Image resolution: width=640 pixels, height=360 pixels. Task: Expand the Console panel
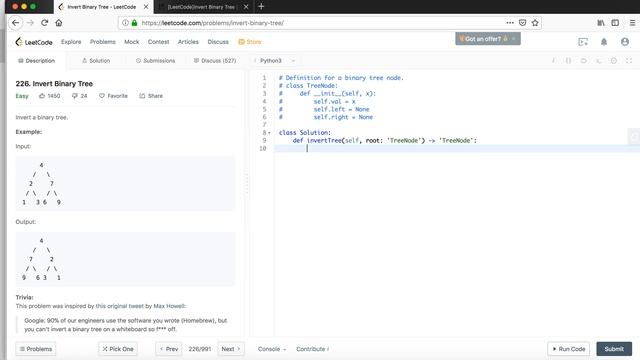coord(272,349)
